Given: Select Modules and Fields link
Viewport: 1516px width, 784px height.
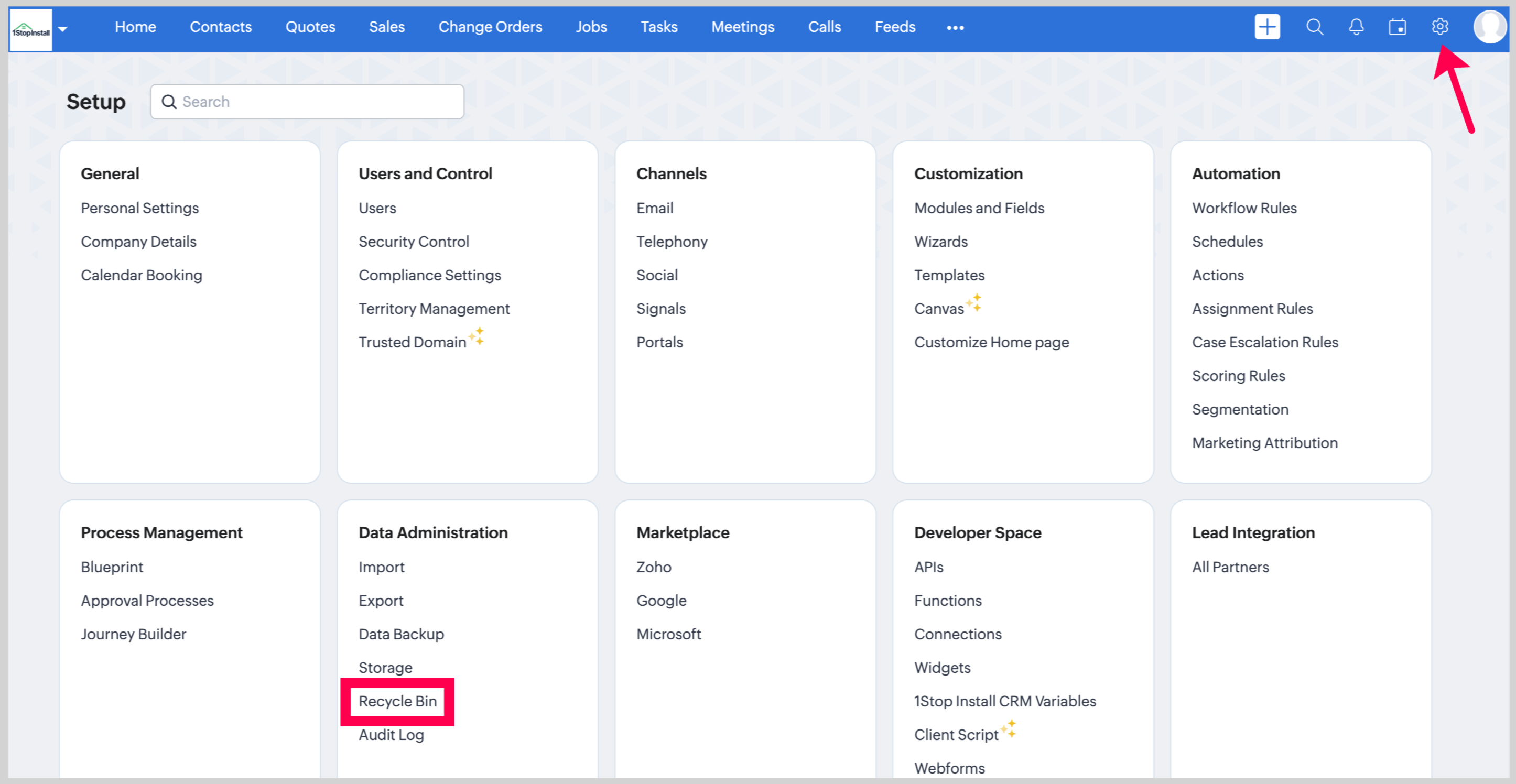Looking at the screenshot, I should point(979,208).
